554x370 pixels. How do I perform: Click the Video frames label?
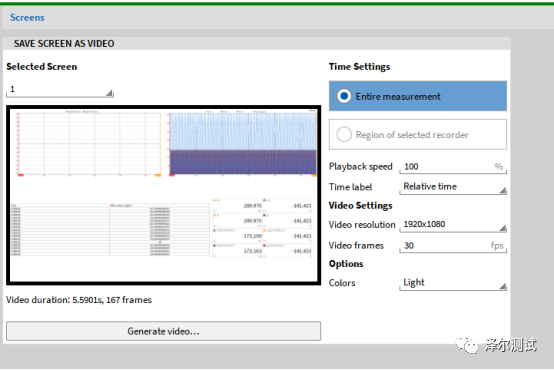coord(356,246)
